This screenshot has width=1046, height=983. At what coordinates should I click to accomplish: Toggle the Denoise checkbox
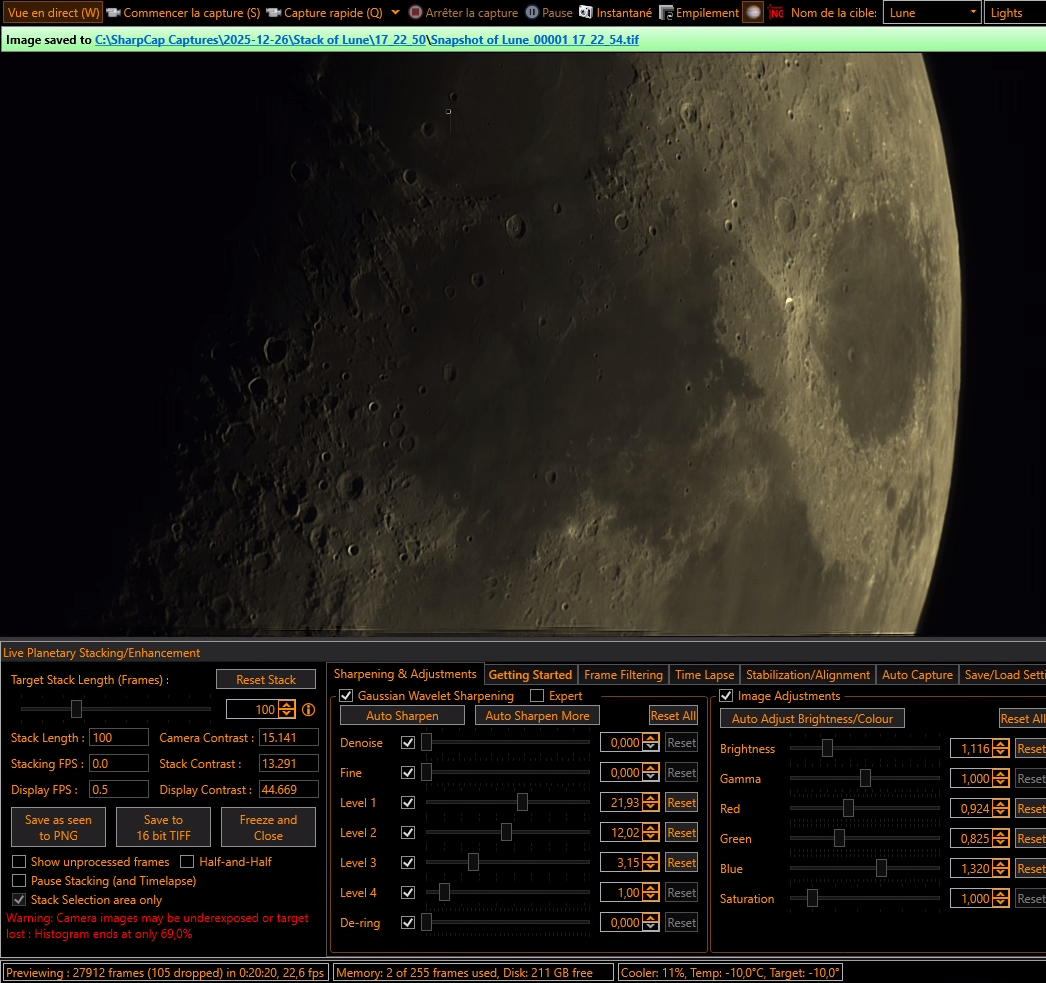click(x=408, y=742)
